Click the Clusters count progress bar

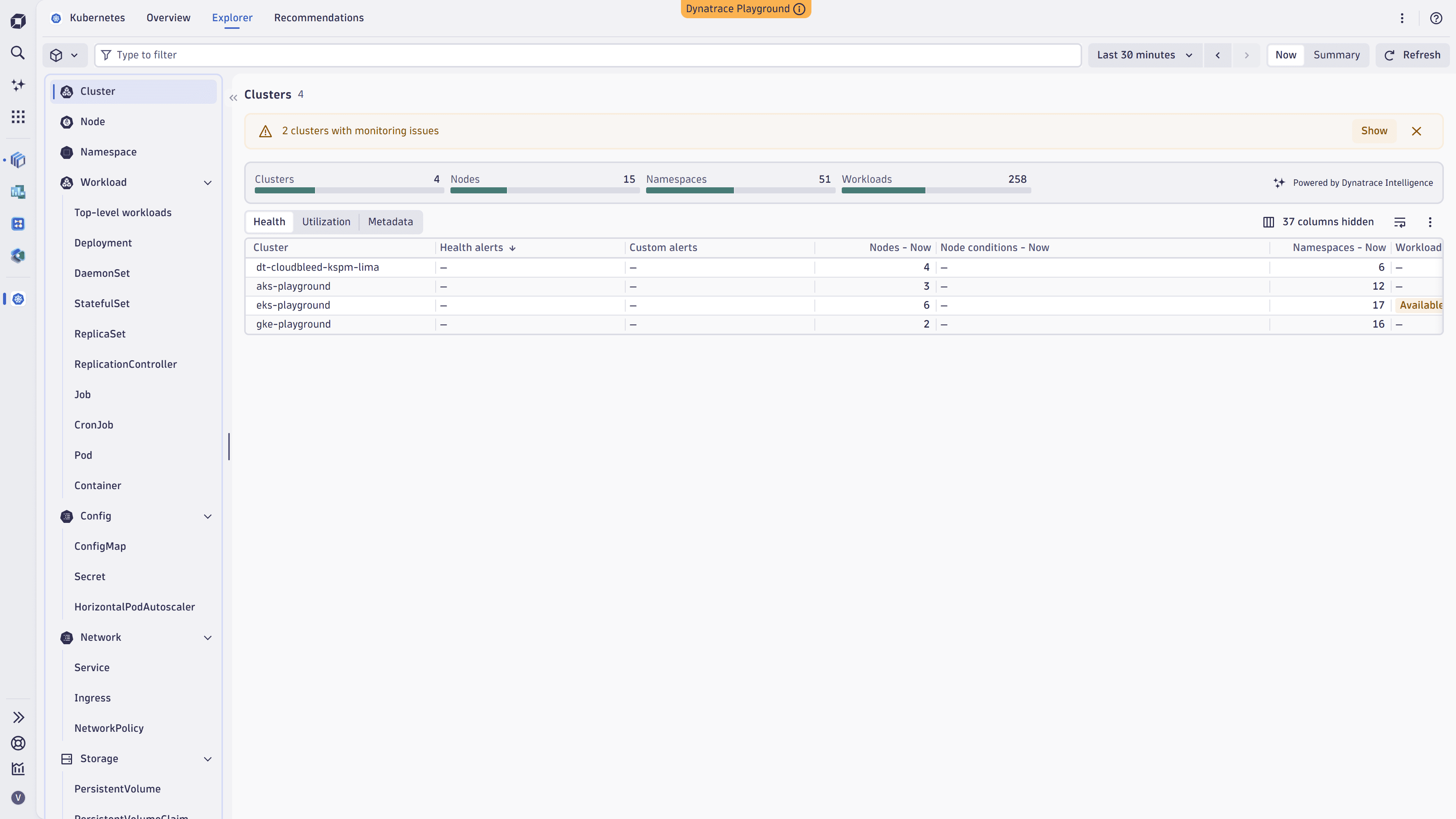[x=349, y=190]
